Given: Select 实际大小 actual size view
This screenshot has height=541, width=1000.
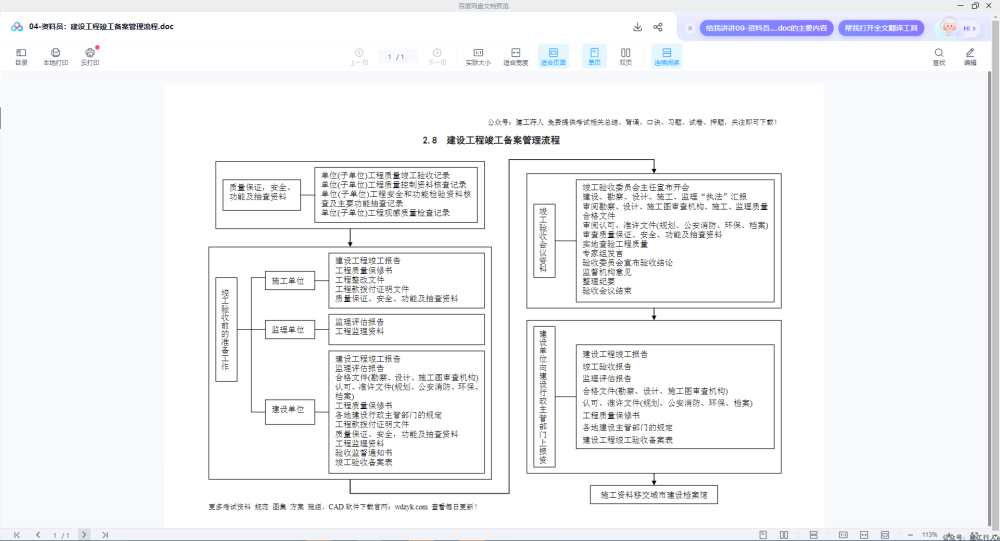Looking at the screenshot, I should (x=478, y=56).
